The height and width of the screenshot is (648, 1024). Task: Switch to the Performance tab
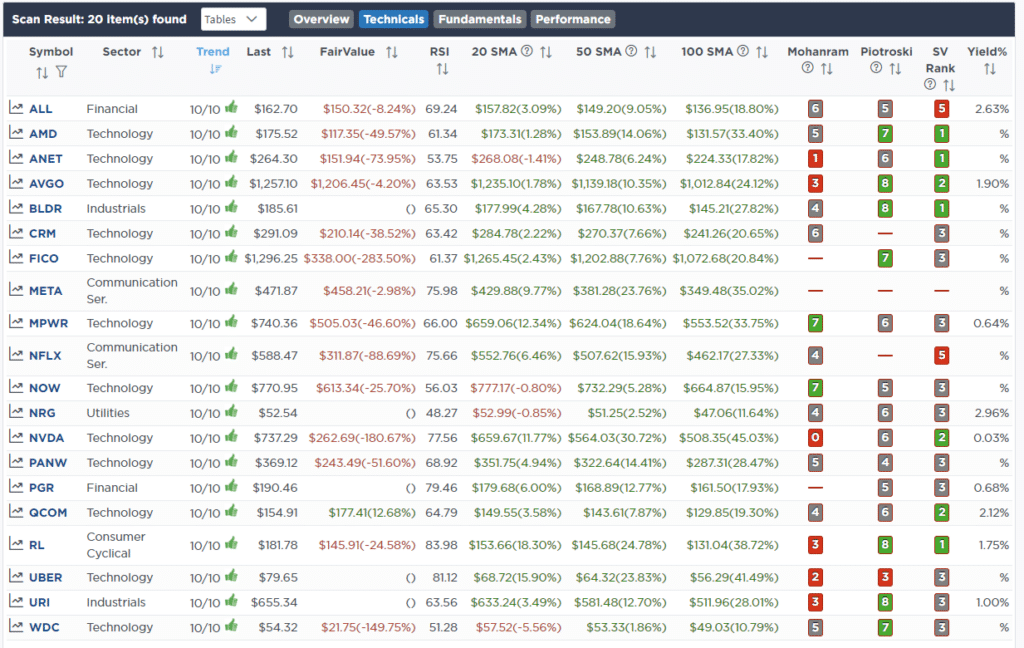tap(573, 20)
